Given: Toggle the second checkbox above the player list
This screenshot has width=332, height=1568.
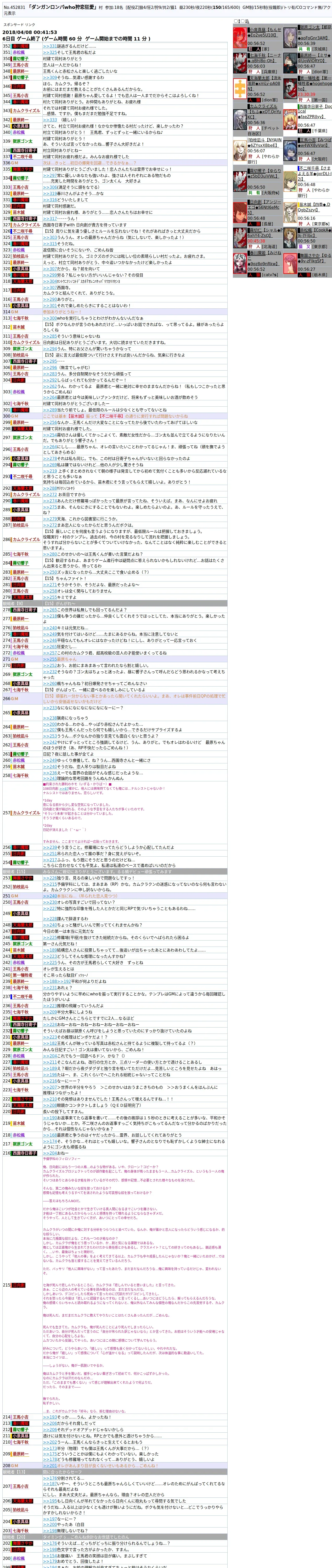Looking at the screenshot, I should point(243,21).
